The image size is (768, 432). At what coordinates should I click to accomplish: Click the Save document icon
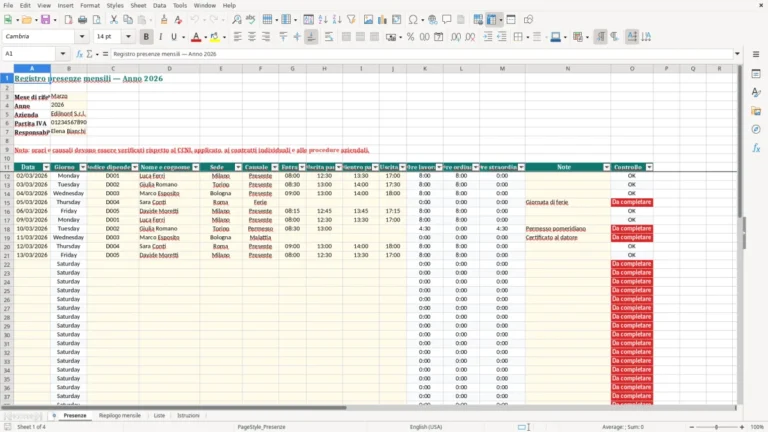(45, 20)
